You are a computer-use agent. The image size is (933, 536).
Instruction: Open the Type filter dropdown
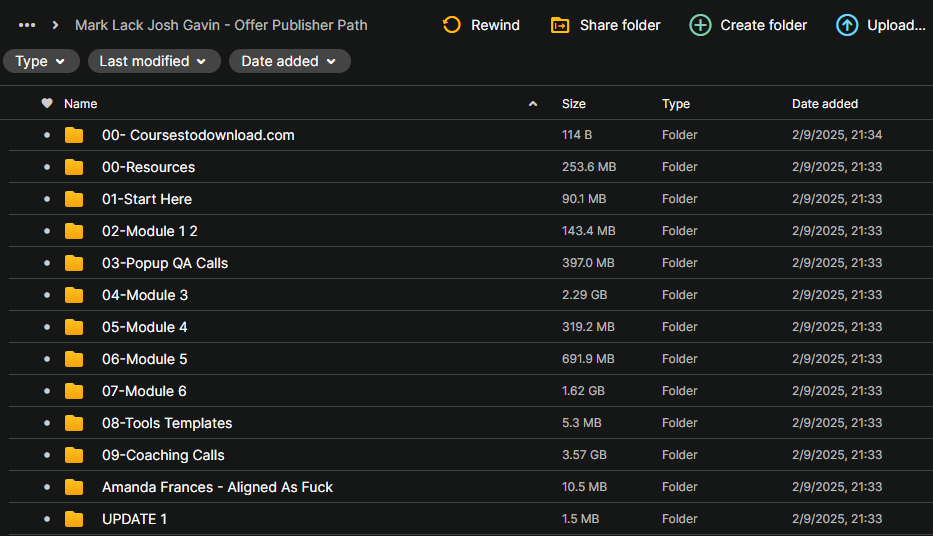coord(41,61)
